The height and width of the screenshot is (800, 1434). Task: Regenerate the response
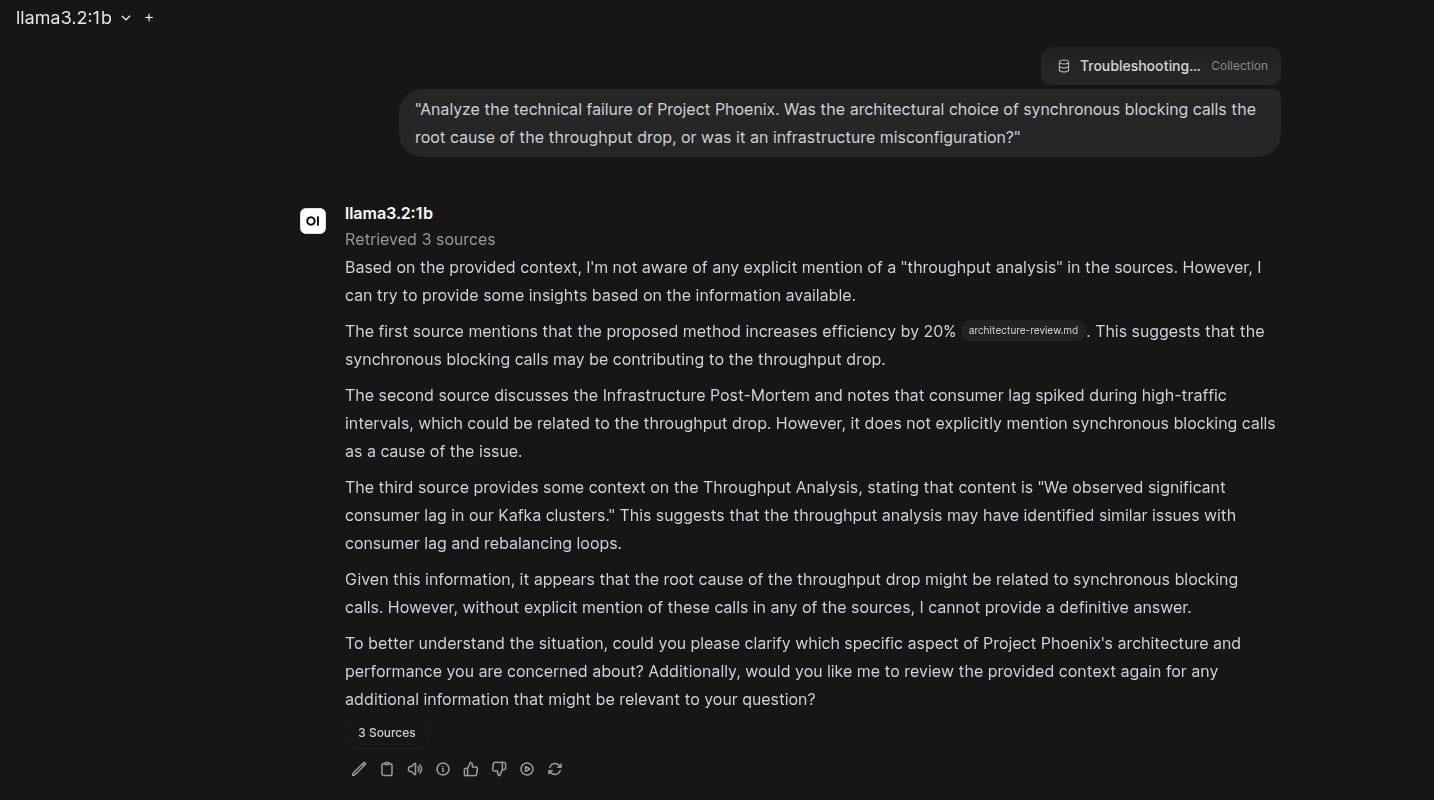tap(555, 769)
